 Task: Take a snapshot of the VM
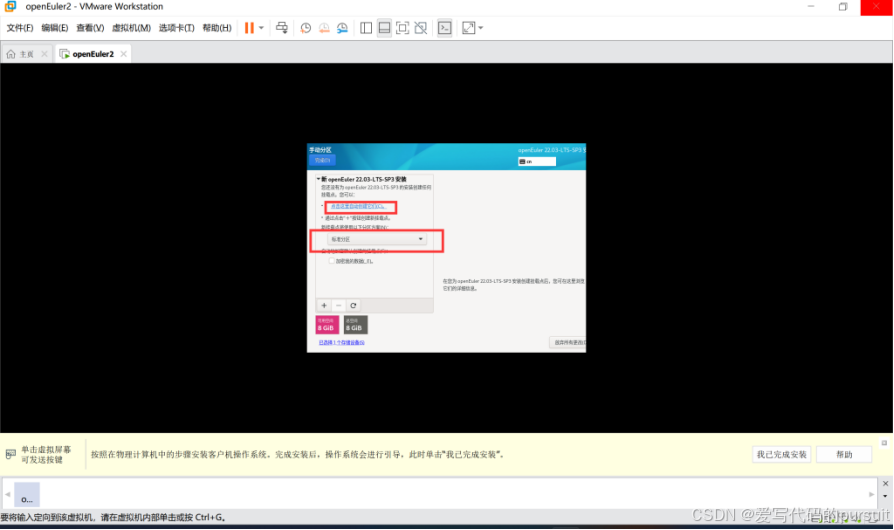(x=306, y=28)
